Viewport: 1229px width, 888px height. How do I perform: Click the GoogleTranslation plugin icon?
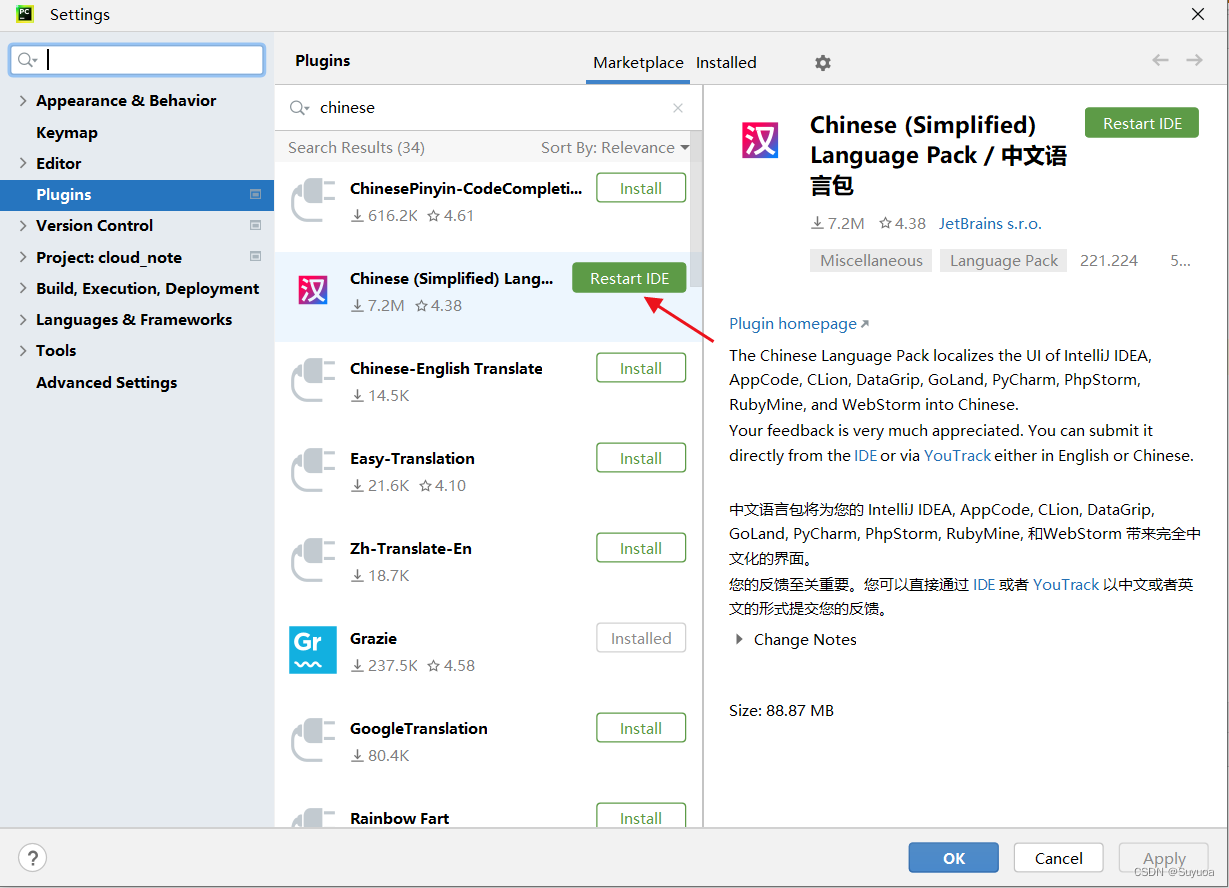click(x=312, y=740)
